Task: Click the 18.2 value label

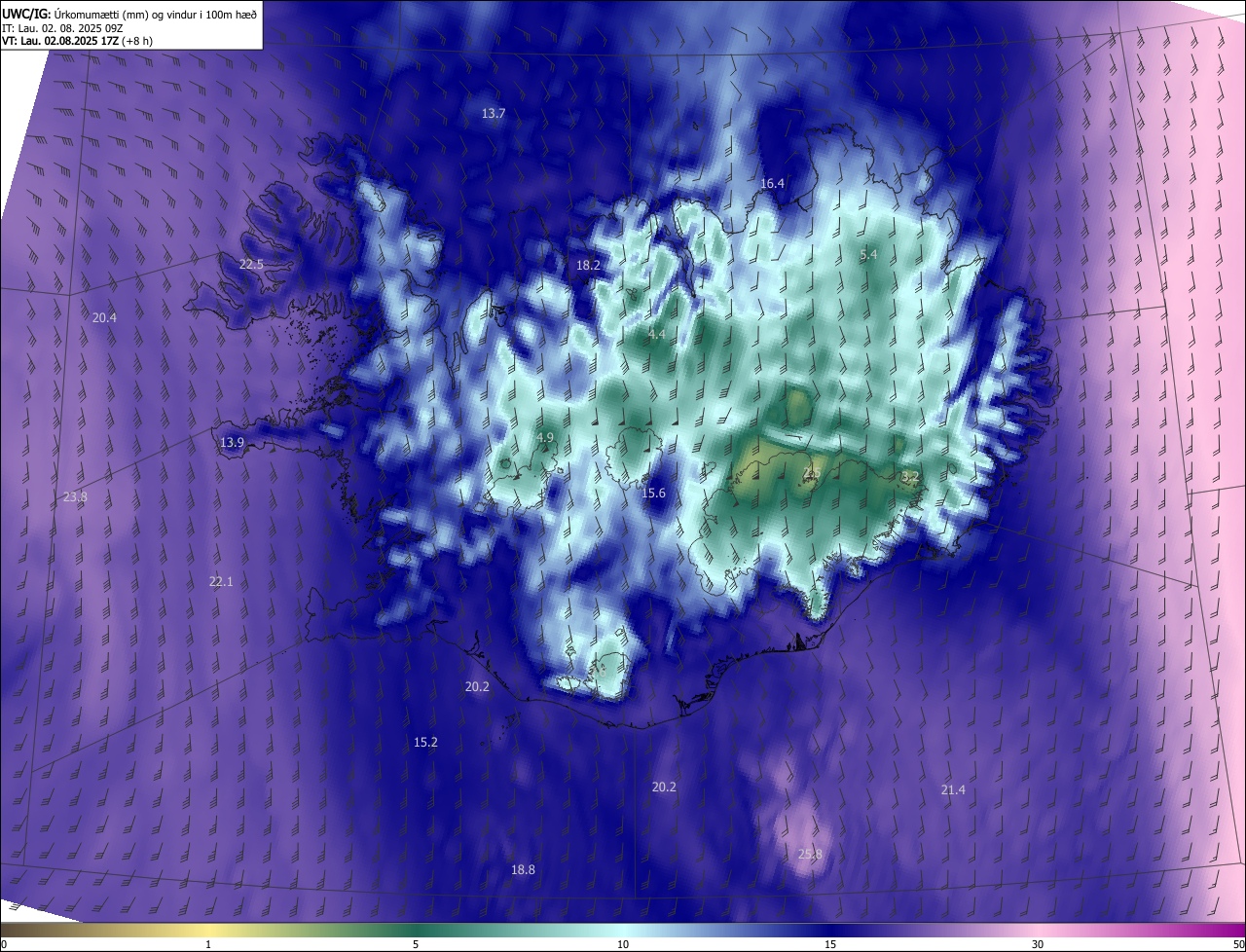Action: (588, 265)
